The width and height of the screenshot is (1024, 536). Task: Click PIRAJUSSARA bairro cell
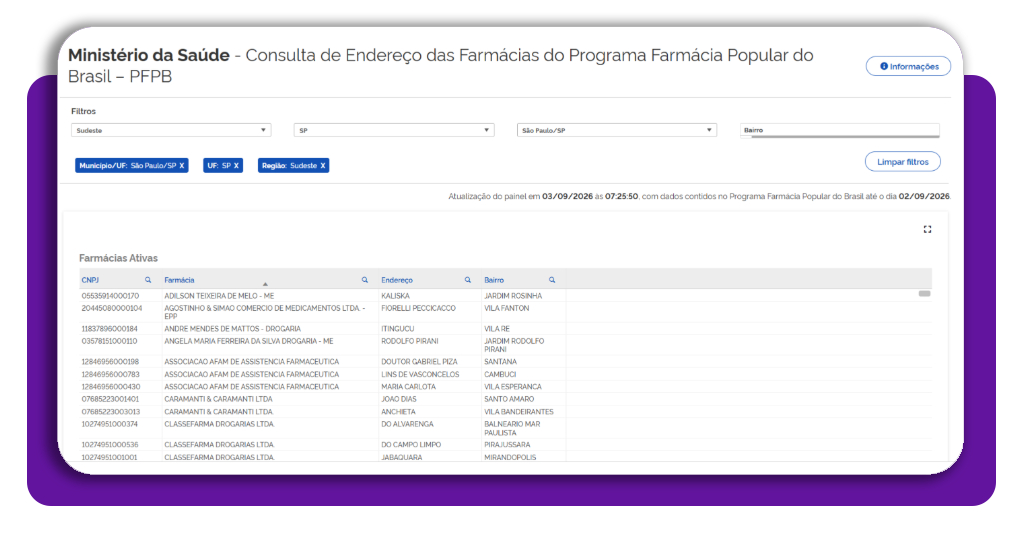[507, 445]
